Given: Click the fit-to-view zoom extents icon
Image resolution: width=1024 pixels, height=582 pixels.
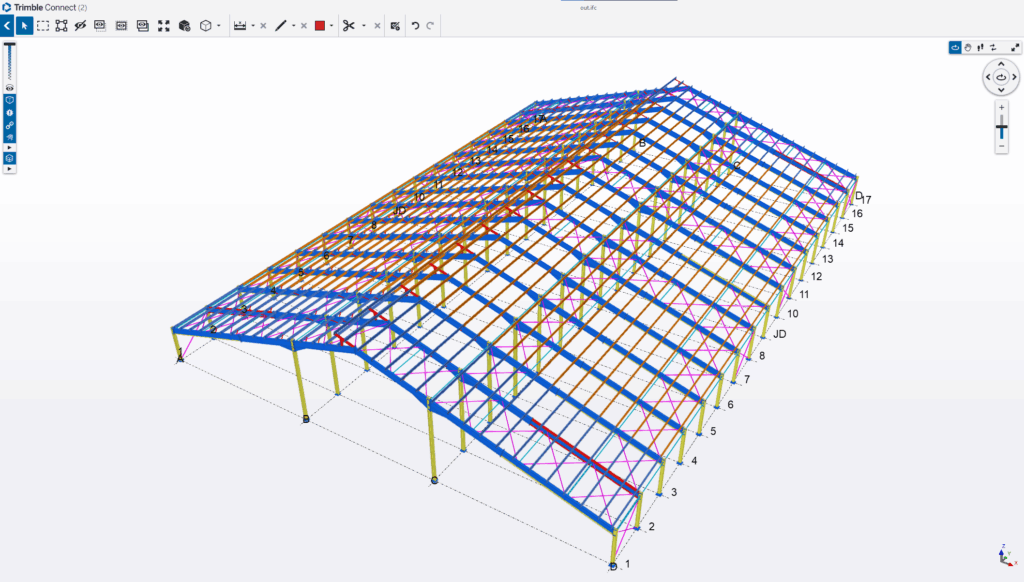Looking at the screenshot, I should 164,26.
